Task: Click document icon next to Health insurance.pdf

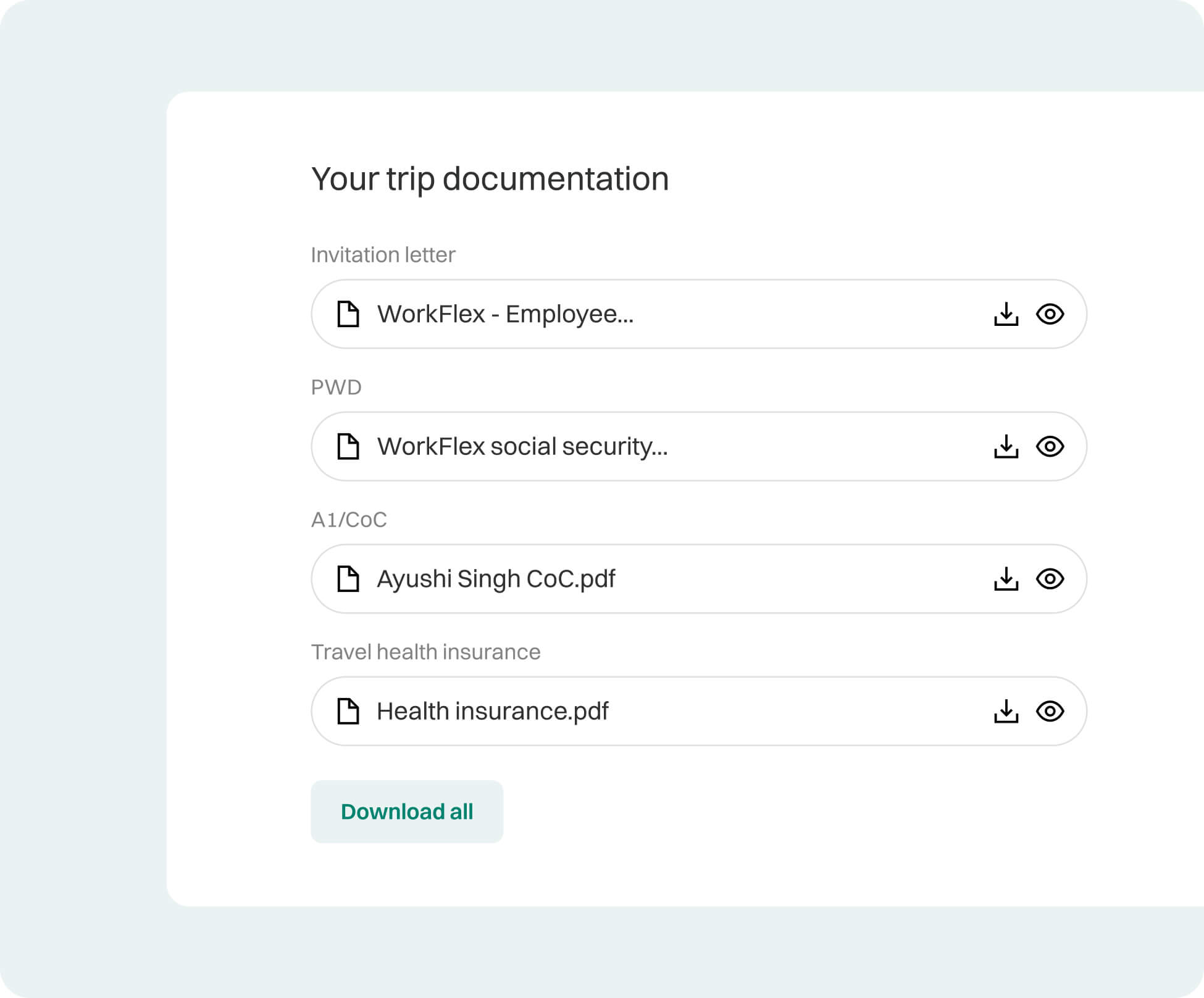Action: coord(348,711)
